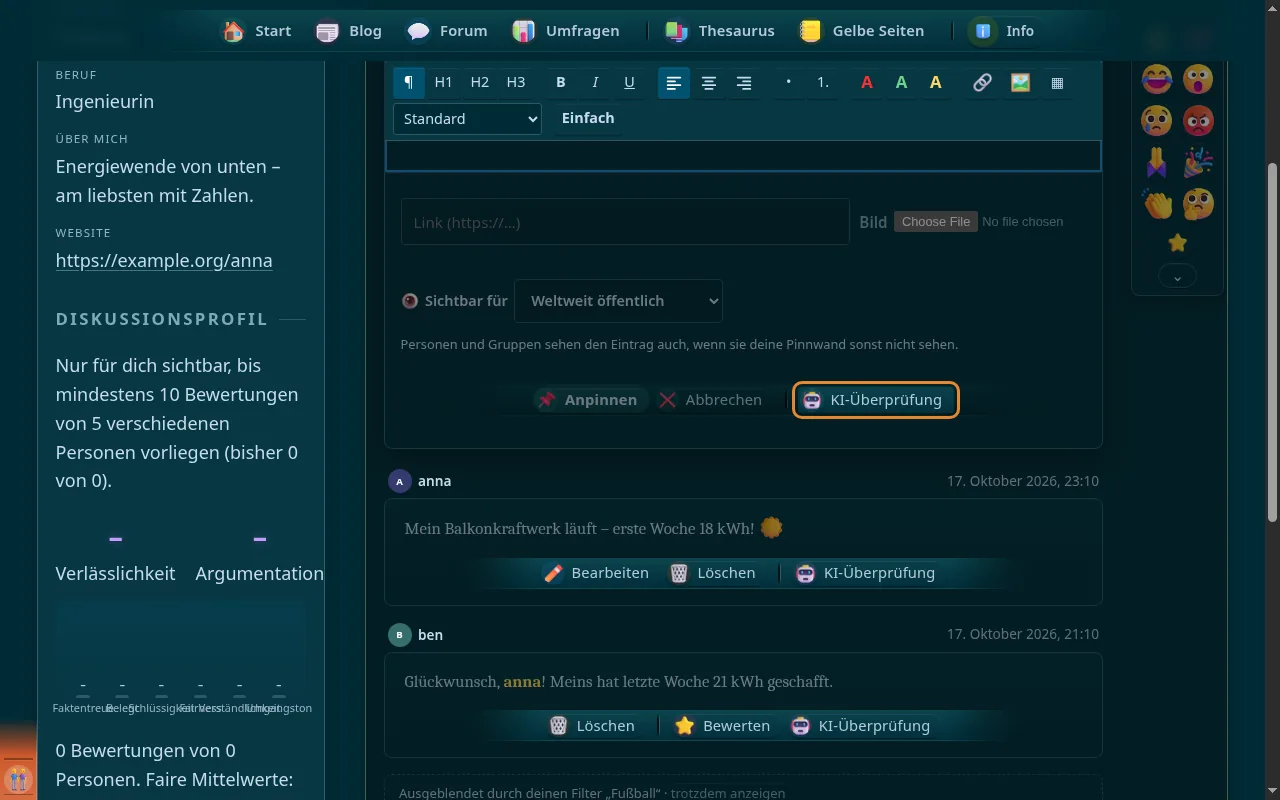Open the Thesaurus page
This screenshot has width=1280, height=800.
[720, 31]
